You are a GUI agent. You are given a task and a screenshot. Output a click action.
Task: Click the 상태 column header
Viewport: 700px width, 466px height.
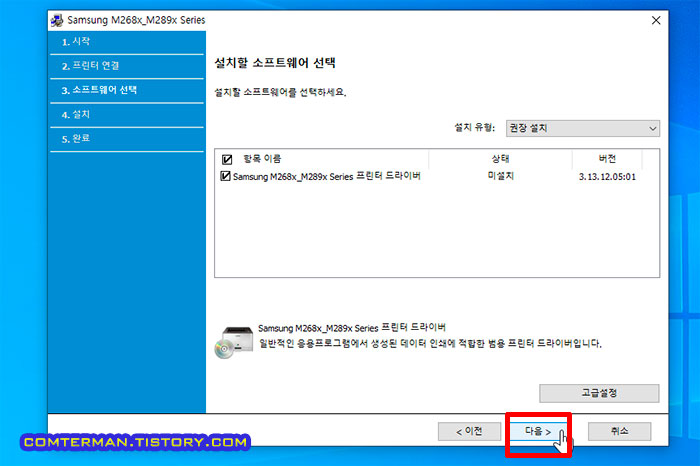tap(500, 159)
